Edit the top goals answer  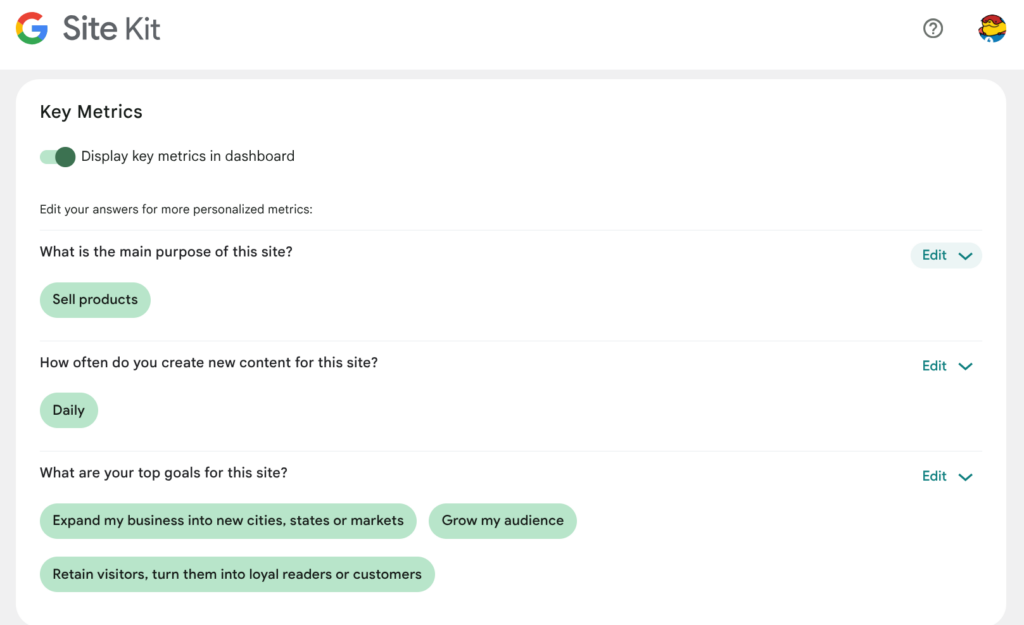tap(934, 476)
